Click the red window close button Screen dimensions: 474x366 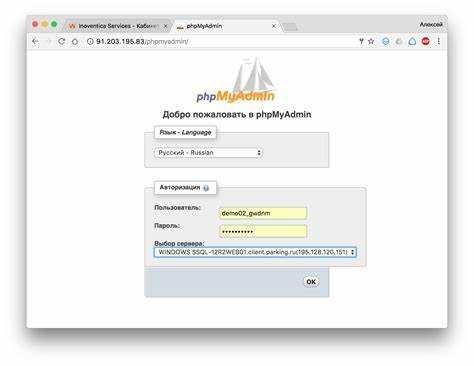(x=35, y=24)
